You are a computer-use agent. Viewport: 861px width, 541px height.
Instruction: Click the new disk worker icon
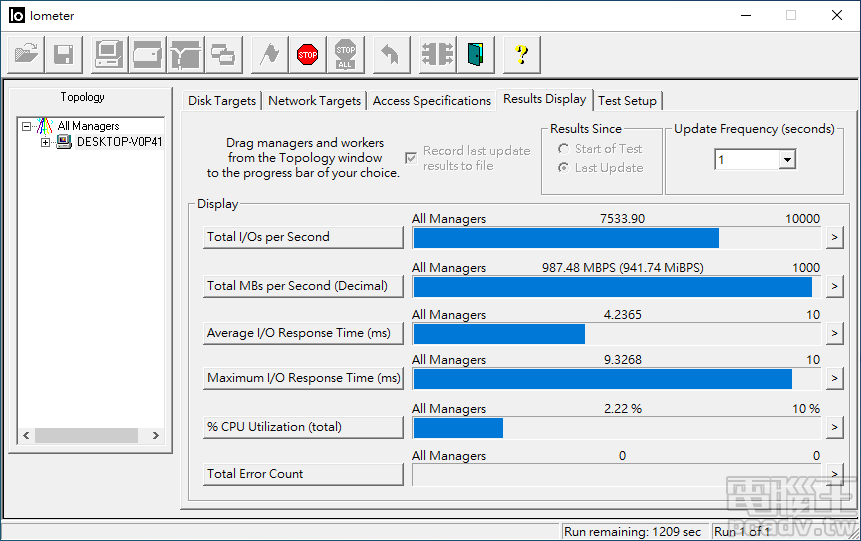coord(147,54)
